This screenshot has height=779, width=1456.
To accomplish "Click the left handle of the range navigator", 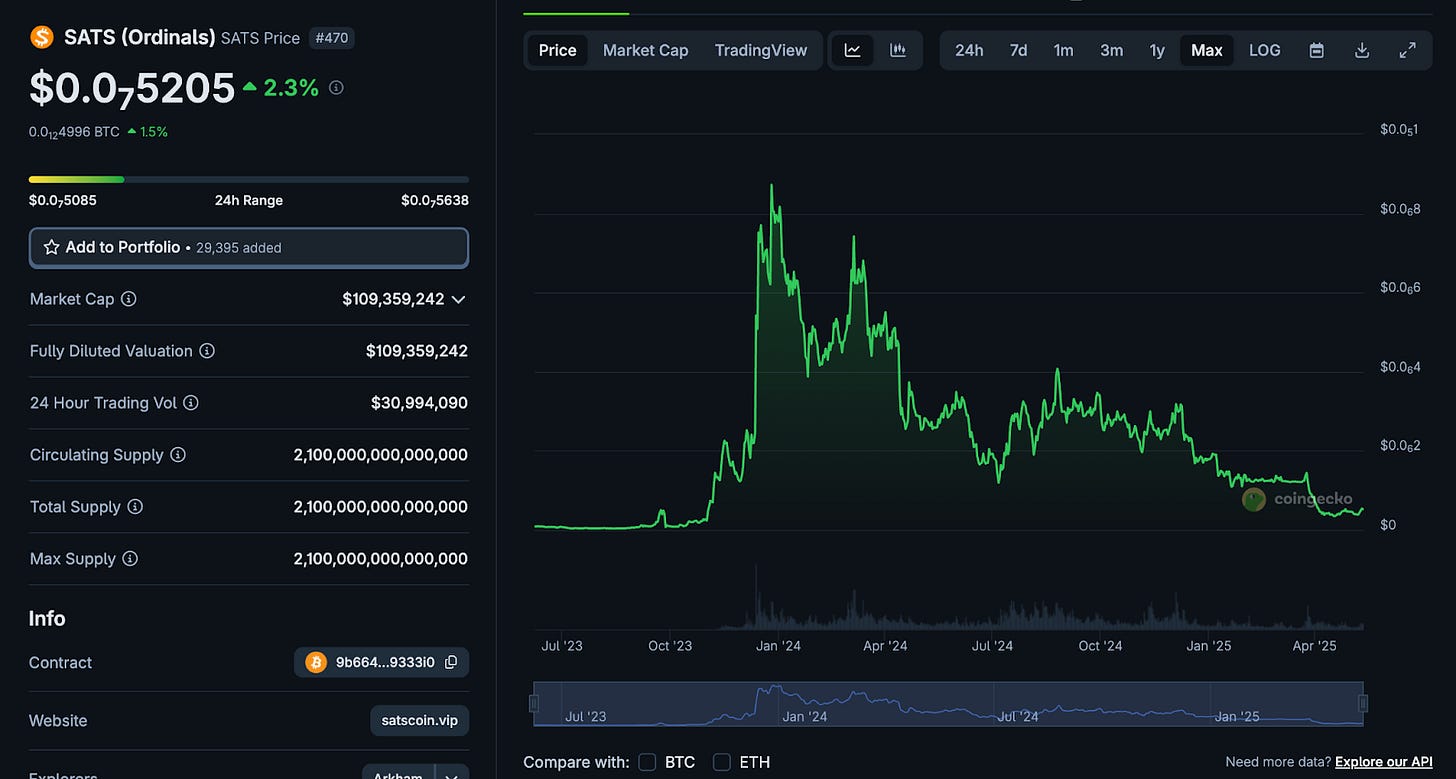I will (534, 704).
